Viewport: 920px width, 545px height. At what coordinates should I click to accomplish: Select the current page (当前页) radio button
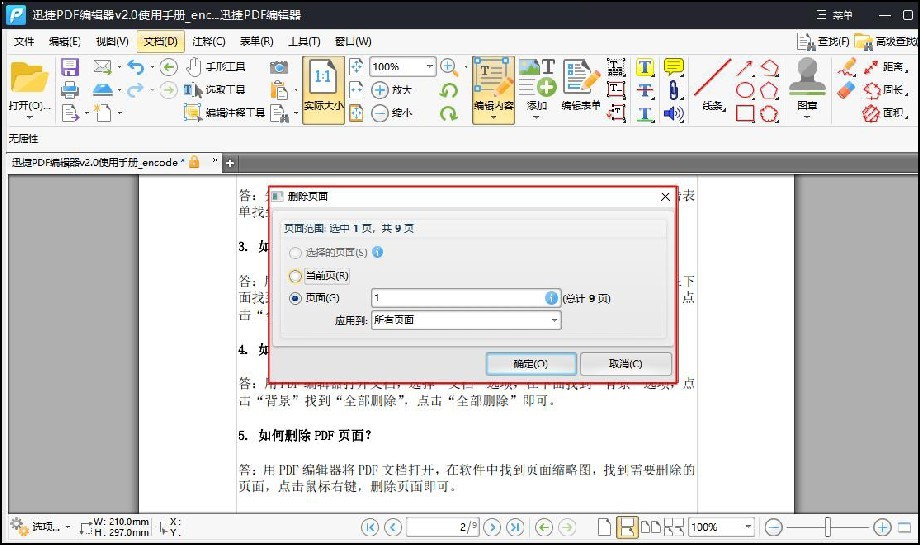(x=295, y=276)
